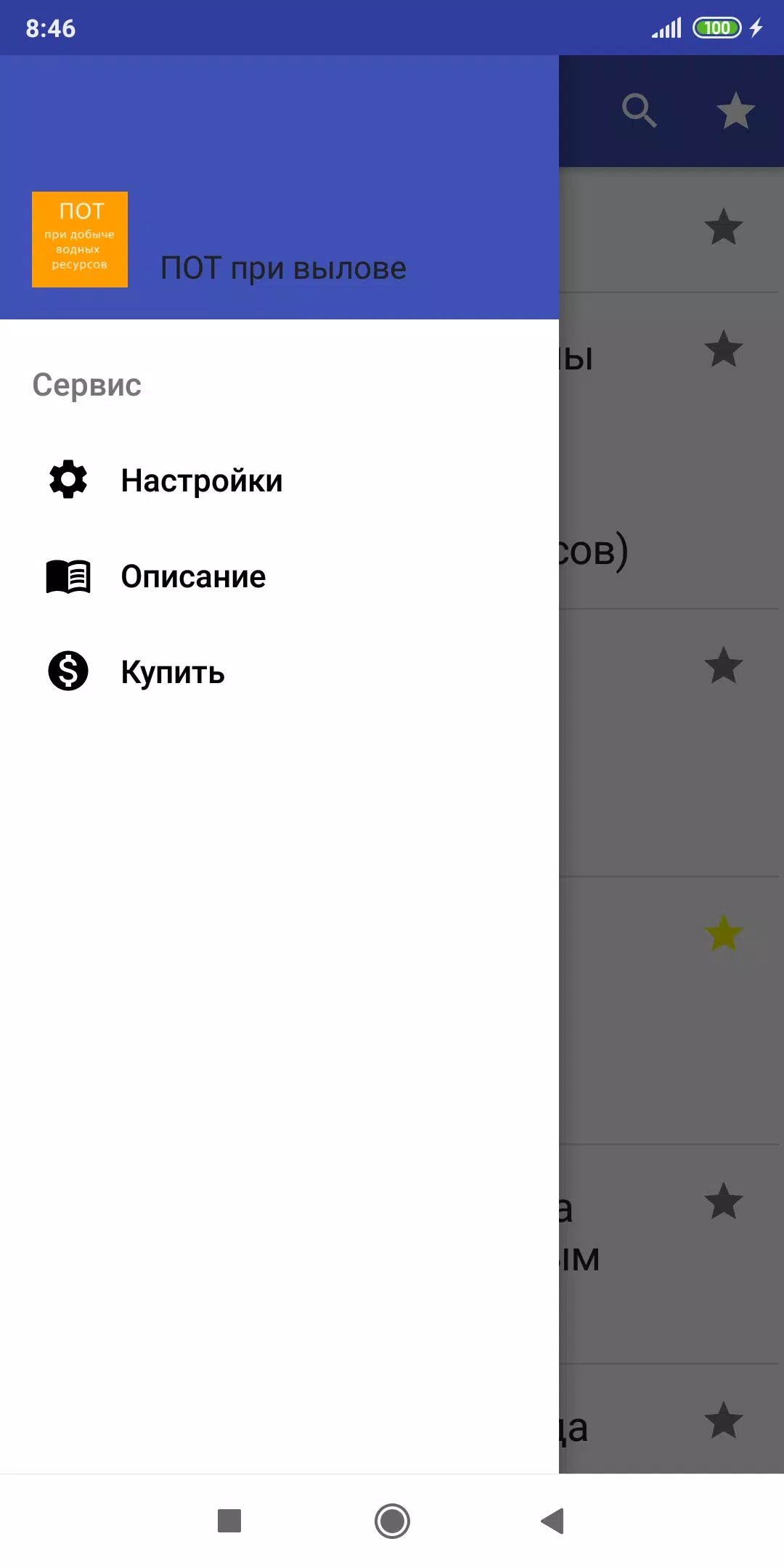Click the dollar coin icon

(x=68, y=671)
